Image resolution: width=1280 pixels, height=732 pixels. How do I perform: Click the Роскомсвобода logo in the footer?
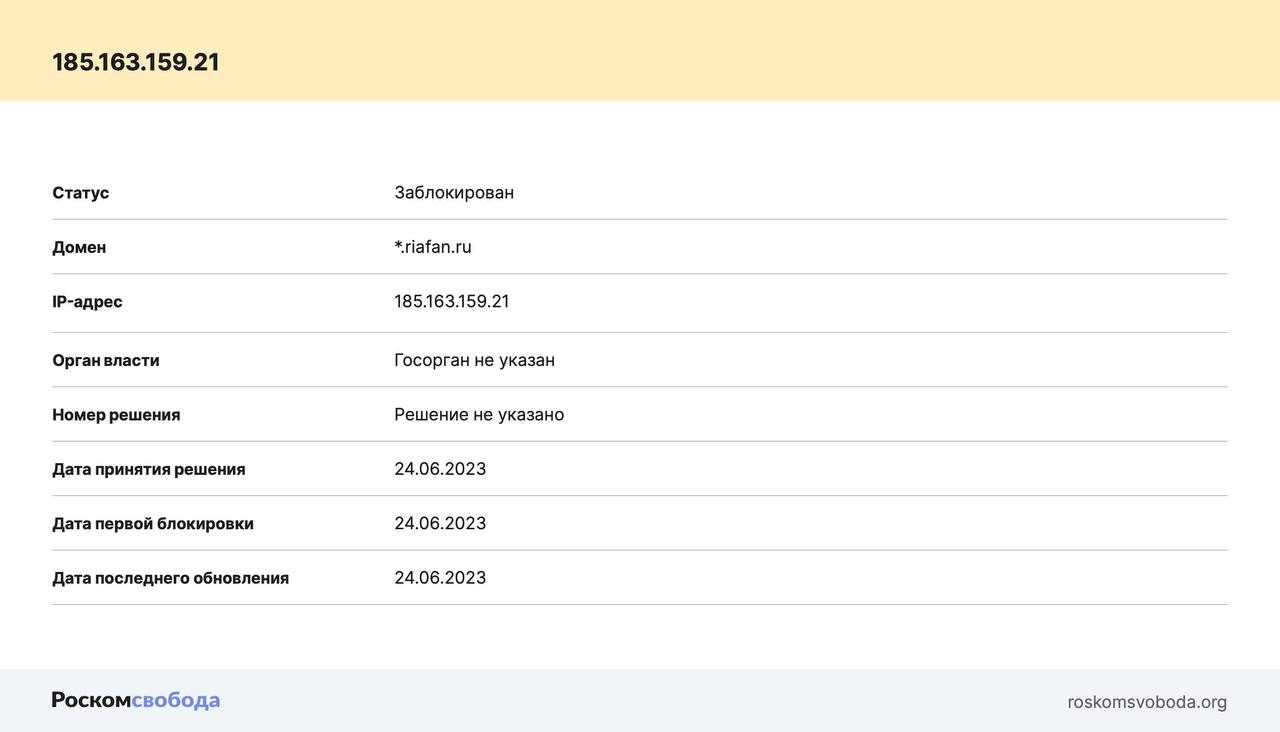point(136,700)
